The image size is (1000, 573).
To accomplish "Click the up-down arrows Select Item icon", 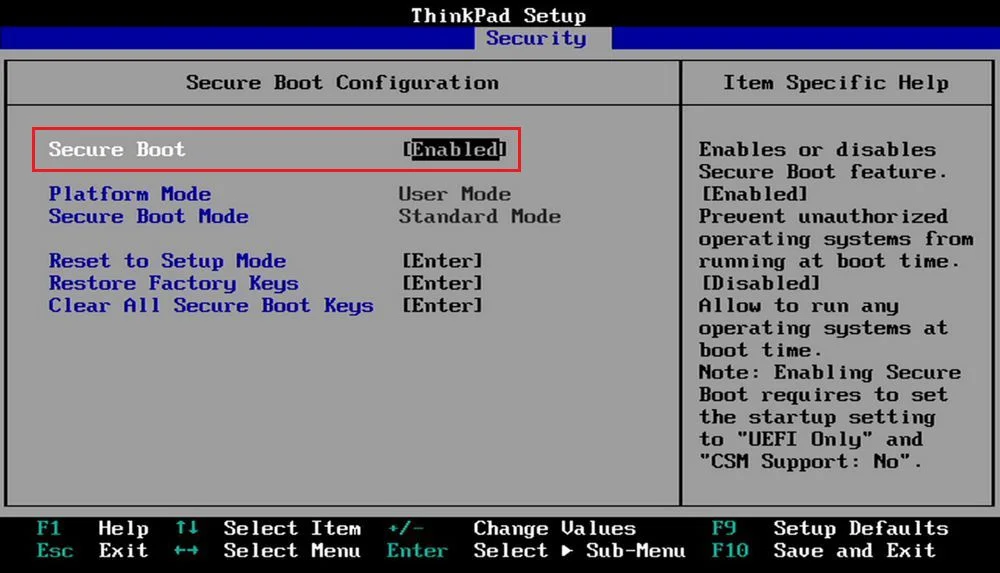I will [186, 528].
